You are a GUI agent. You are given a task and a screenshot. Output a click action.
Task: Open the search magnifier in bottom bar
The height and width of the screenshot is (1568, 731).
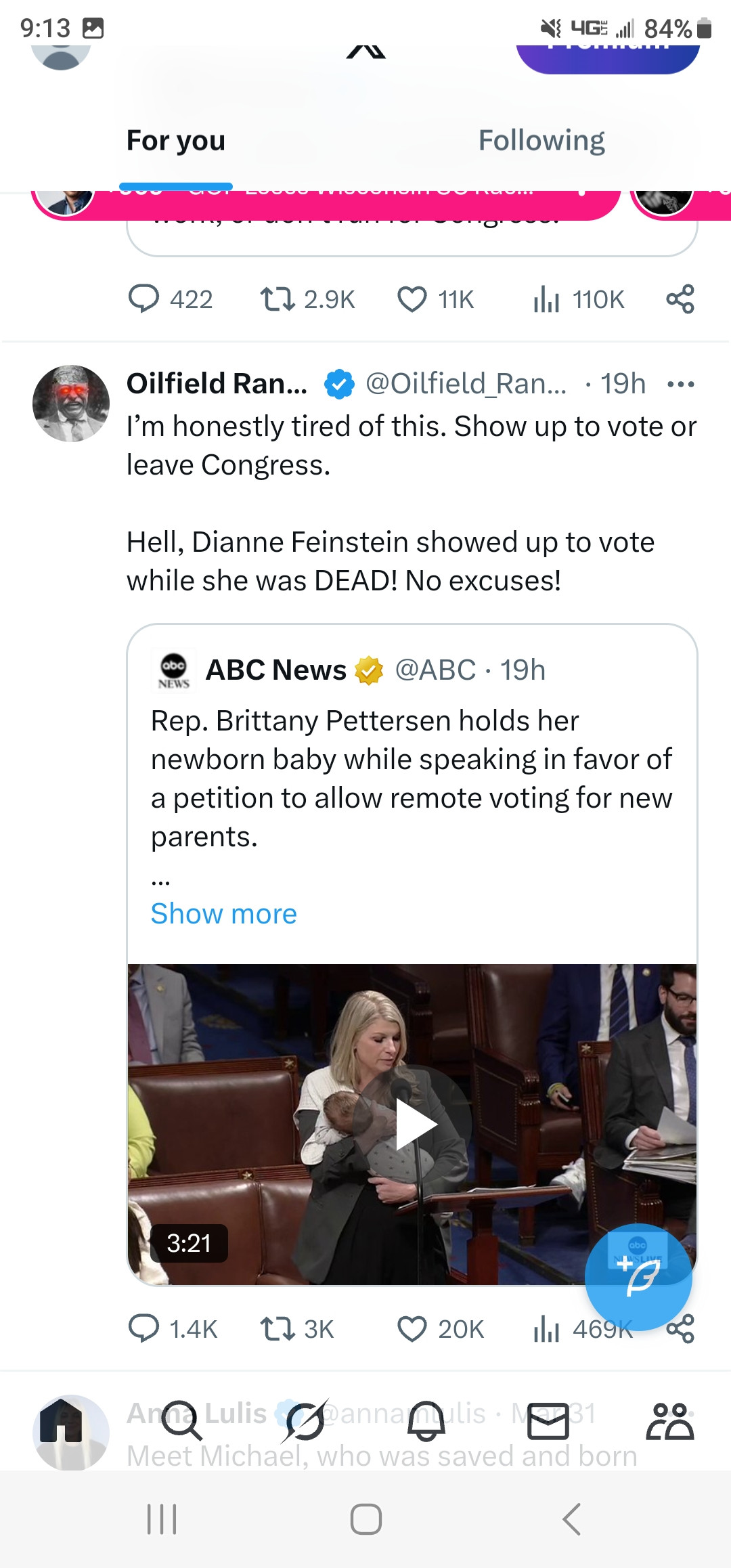point(181,1420)
